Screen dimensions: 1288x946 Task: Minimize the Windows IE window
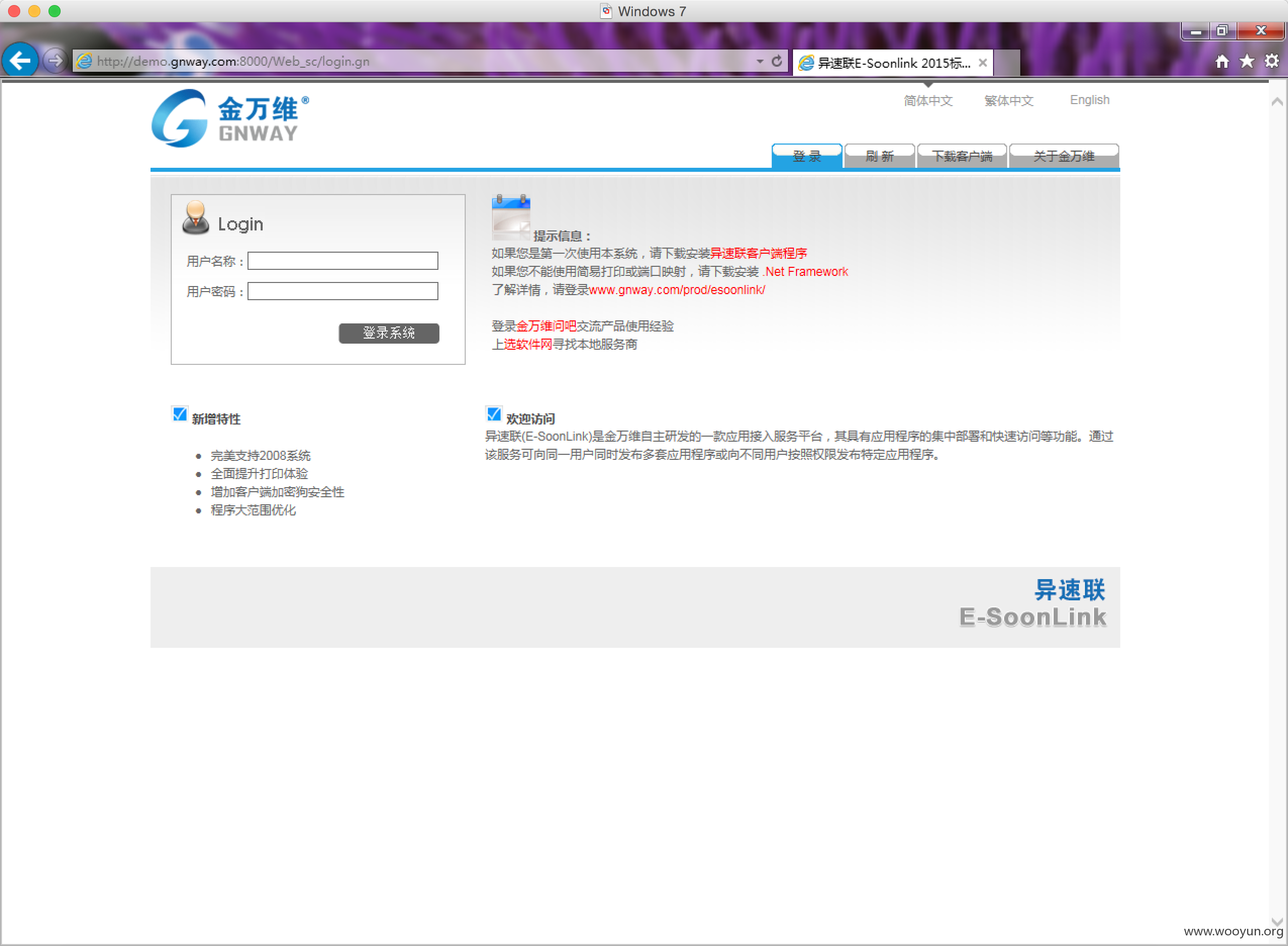click(1196, 31)
